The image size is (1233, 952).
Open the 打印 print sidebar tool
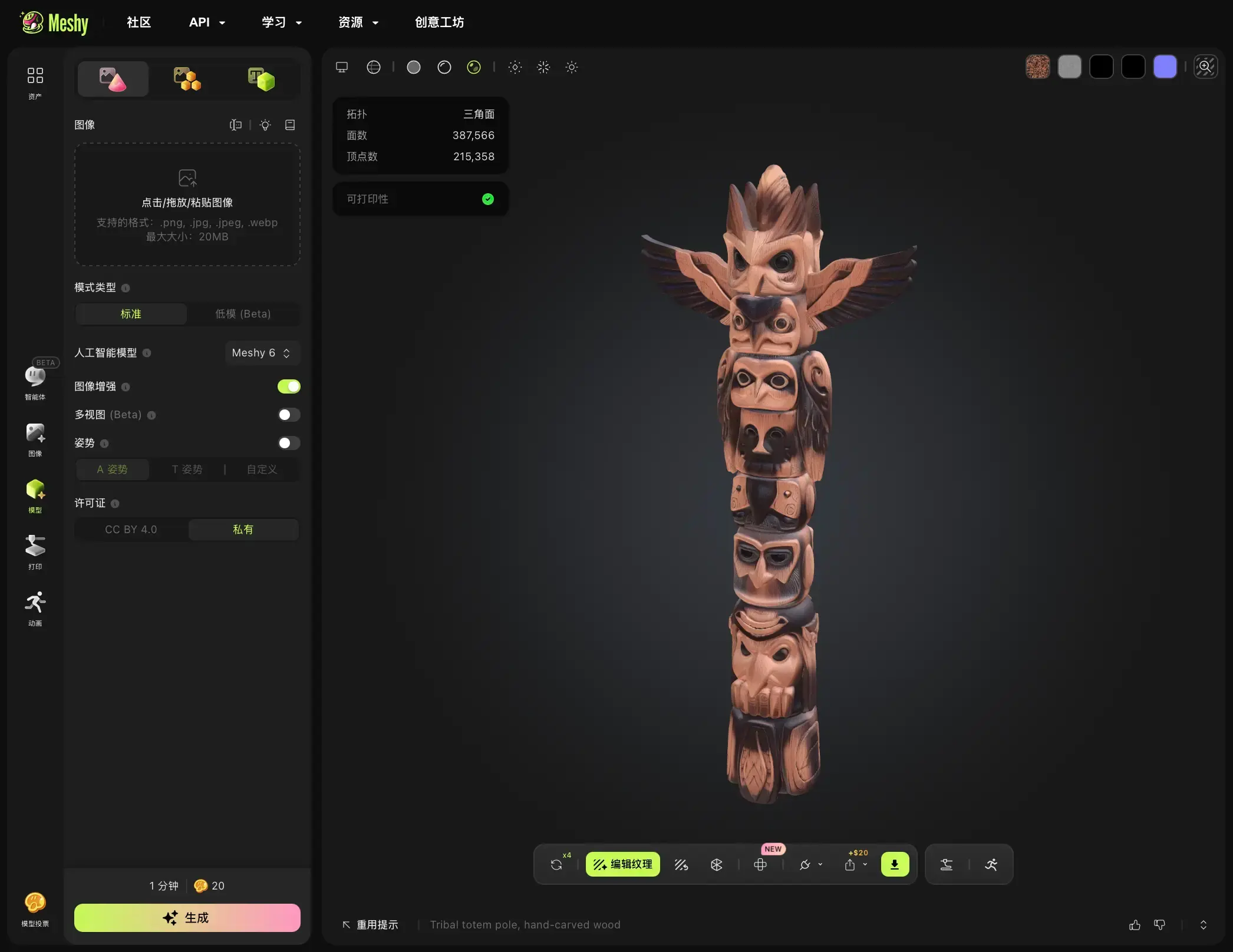(35, 552)
